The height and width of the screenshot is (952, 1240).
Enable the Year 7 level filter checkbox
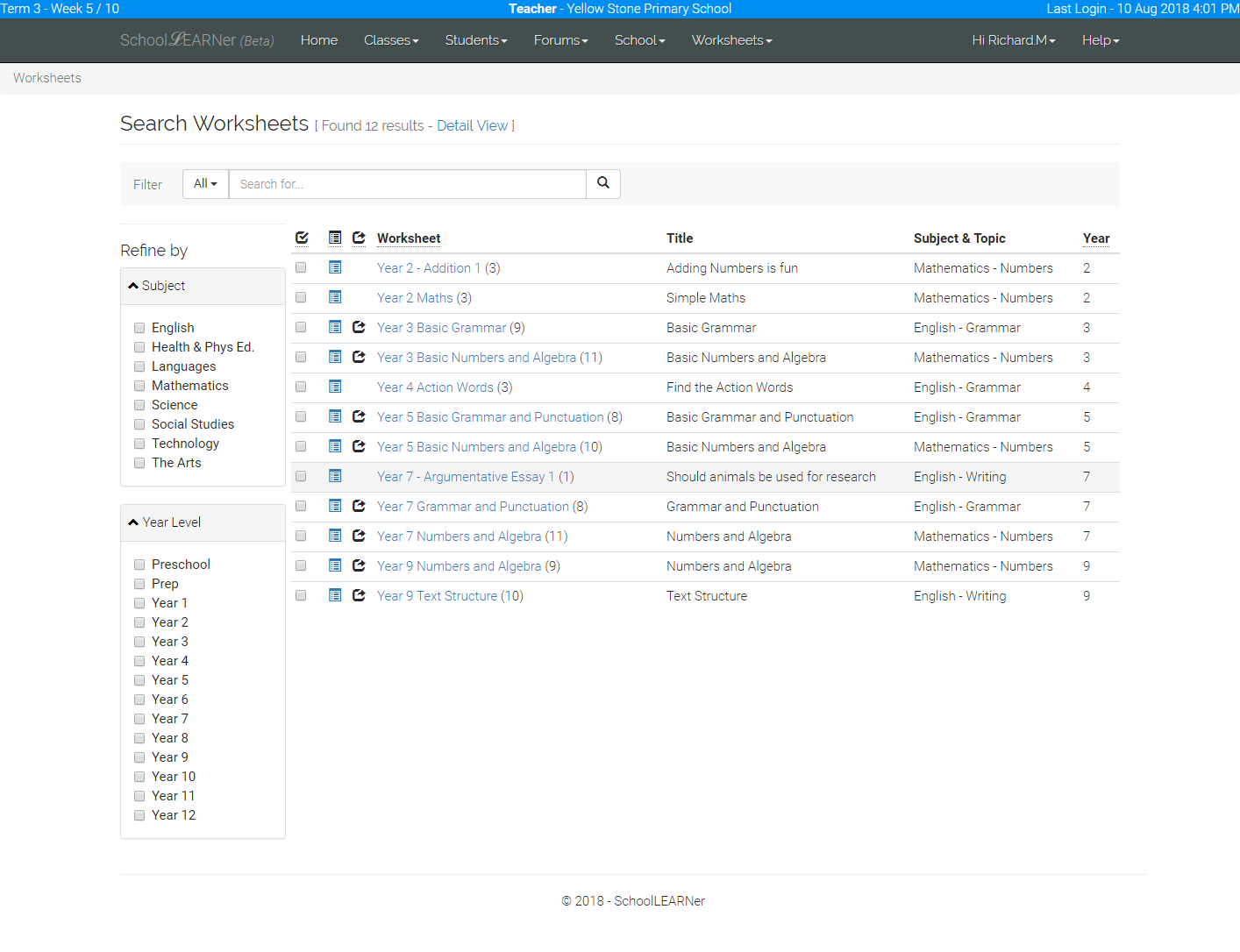click(139, 719)
